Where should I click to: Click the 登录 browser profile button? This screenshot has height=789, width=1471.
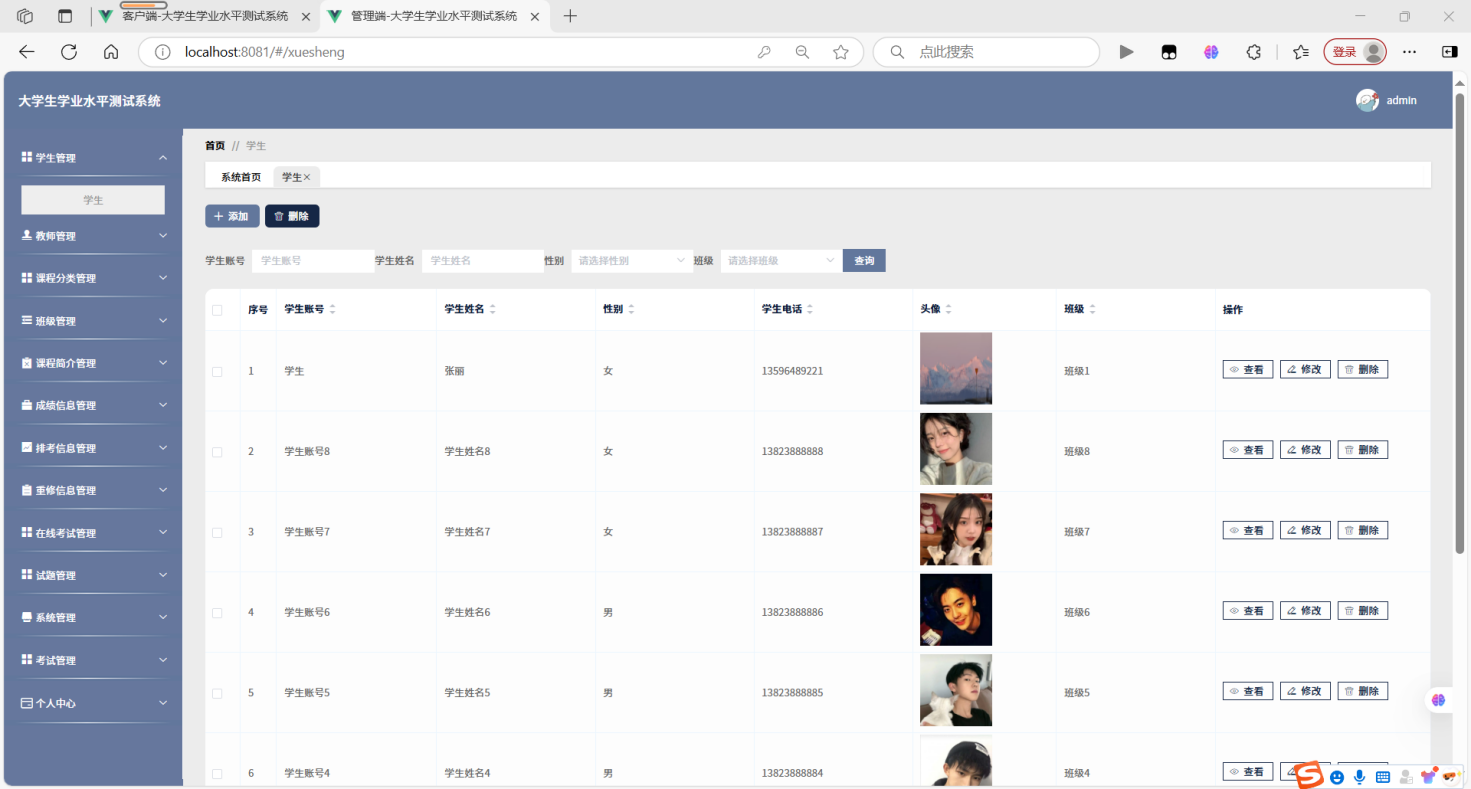[1355, 52]
